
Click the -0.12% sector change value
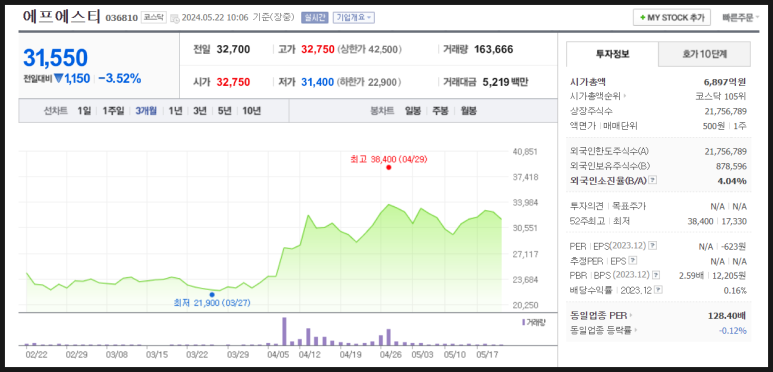point(734,330)
